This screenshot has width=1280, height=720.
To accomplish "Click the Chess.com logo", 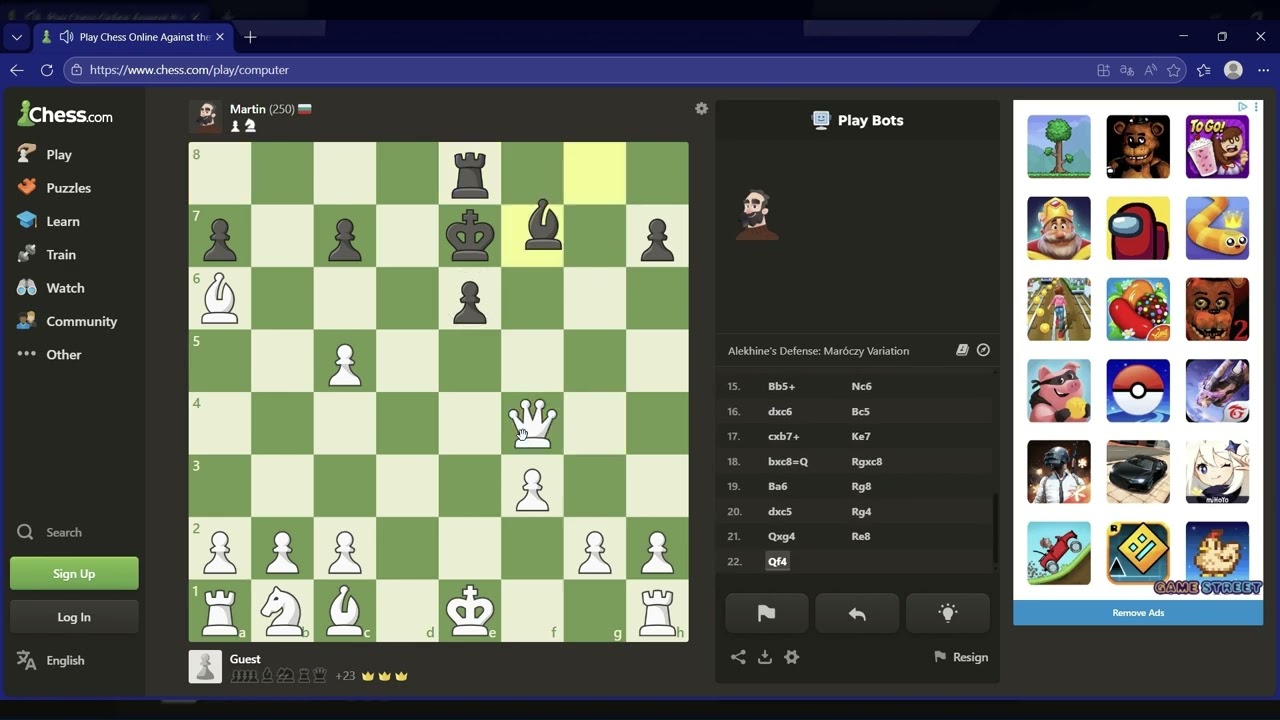I will (65, 114).
